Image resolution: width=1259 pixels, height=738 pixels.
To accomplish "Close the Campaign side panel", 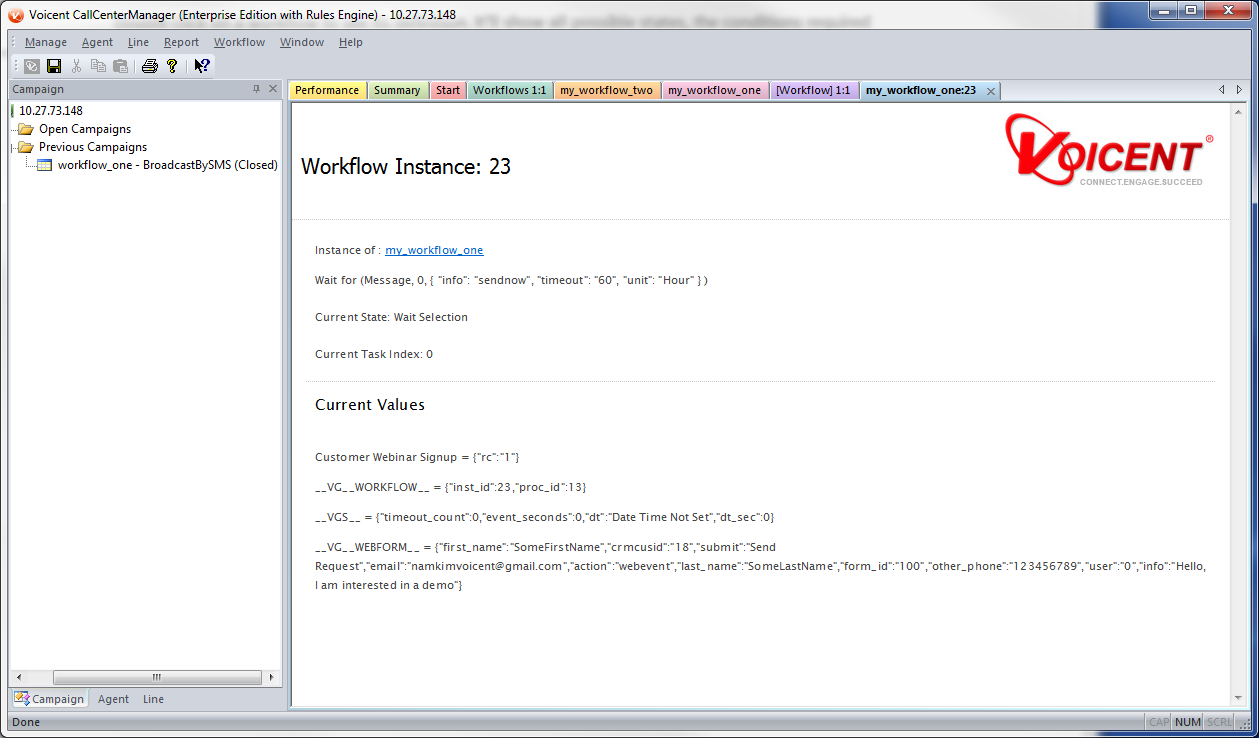I will pyautogui.click(x=273, y=89).
